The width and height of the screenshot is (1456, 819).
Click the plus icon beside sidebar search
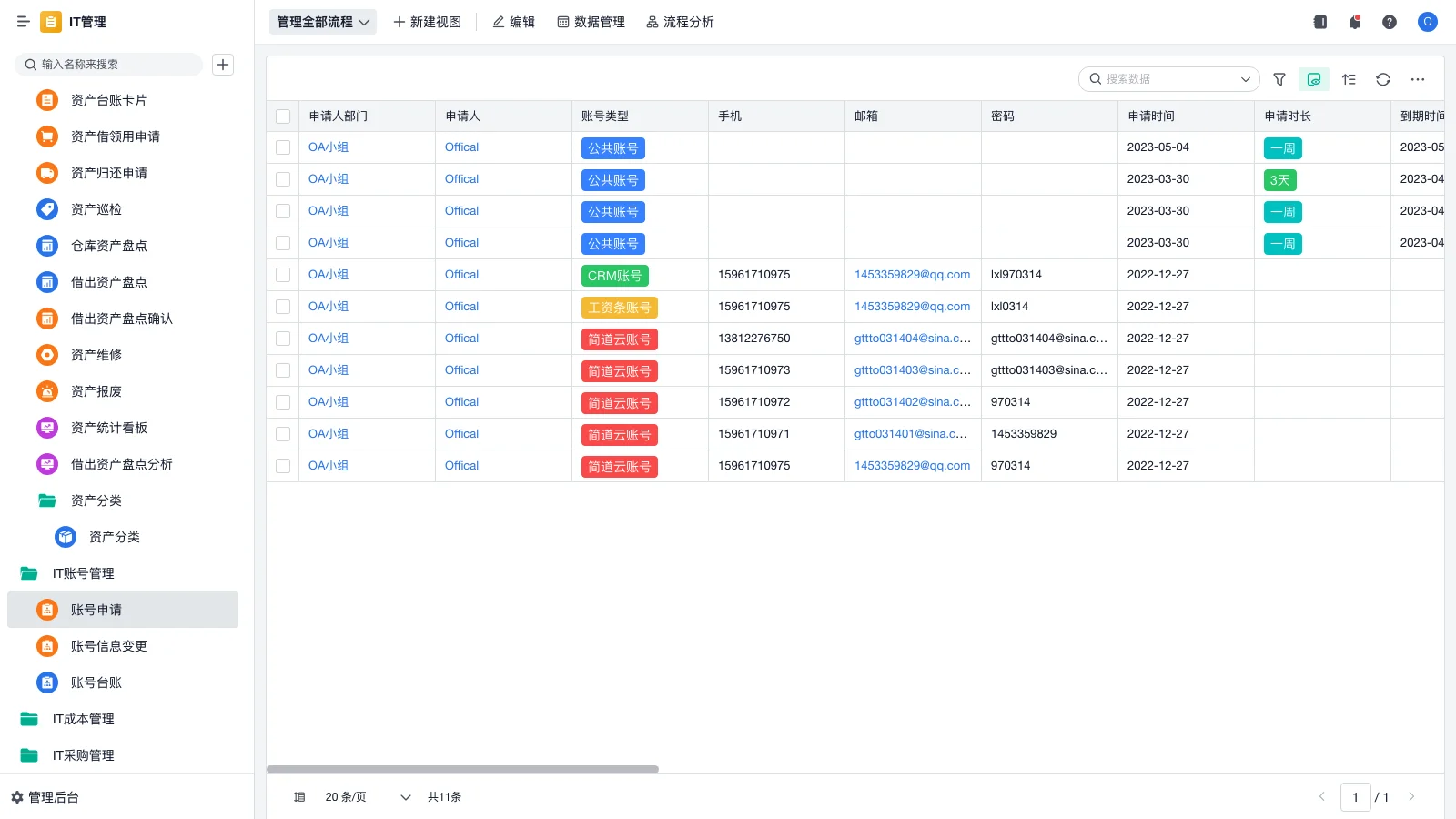(223, 65)
